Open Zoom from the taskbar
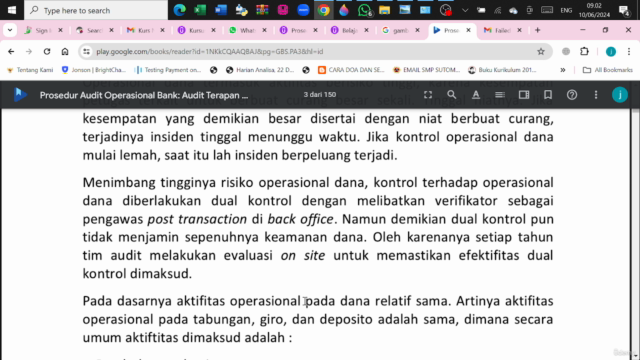This screenshot has width=640, height=360. (x=303, y=10)
